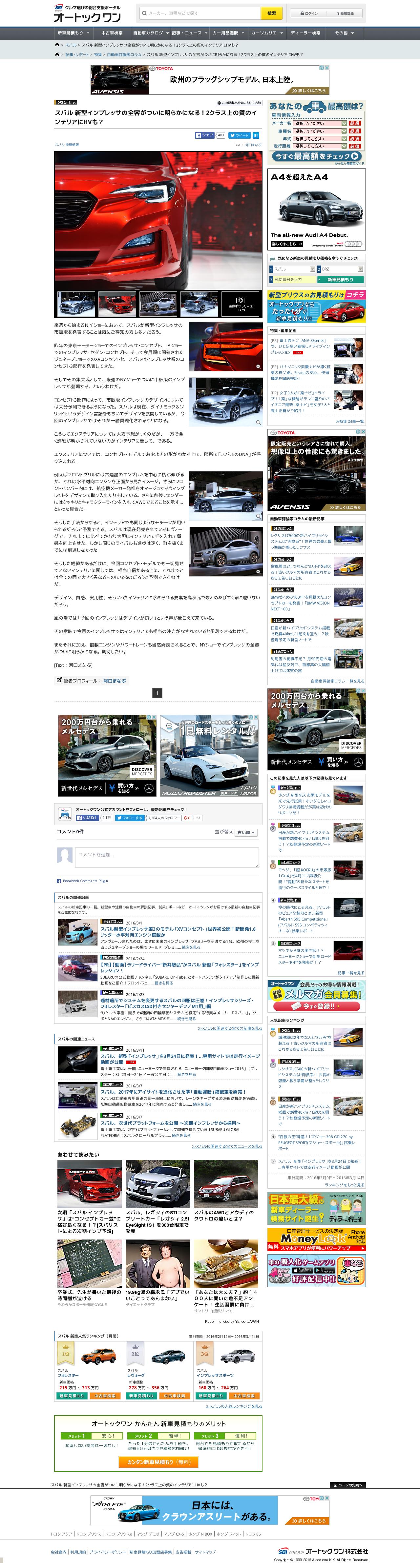Open the 古い順 comment sort dropdown

pos(246,832)
